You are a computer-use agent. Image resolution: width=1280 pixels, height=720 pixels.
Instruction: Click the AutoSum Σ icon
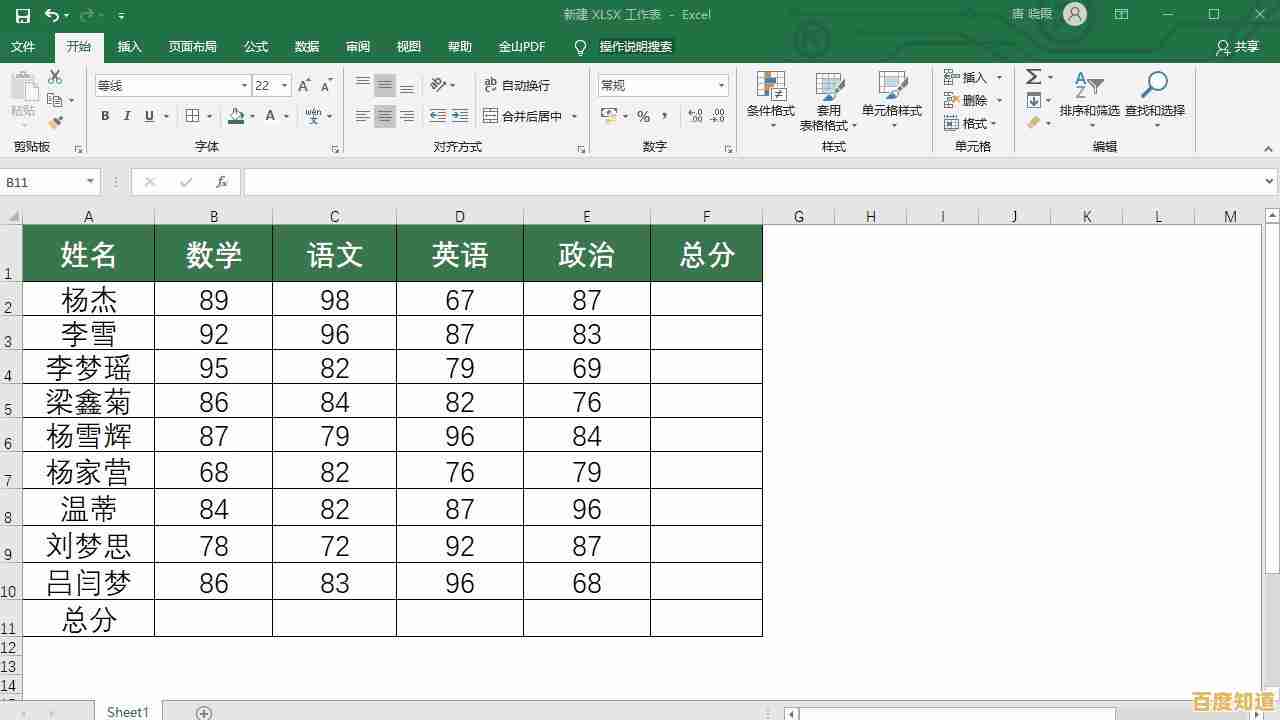[1032, 76]
